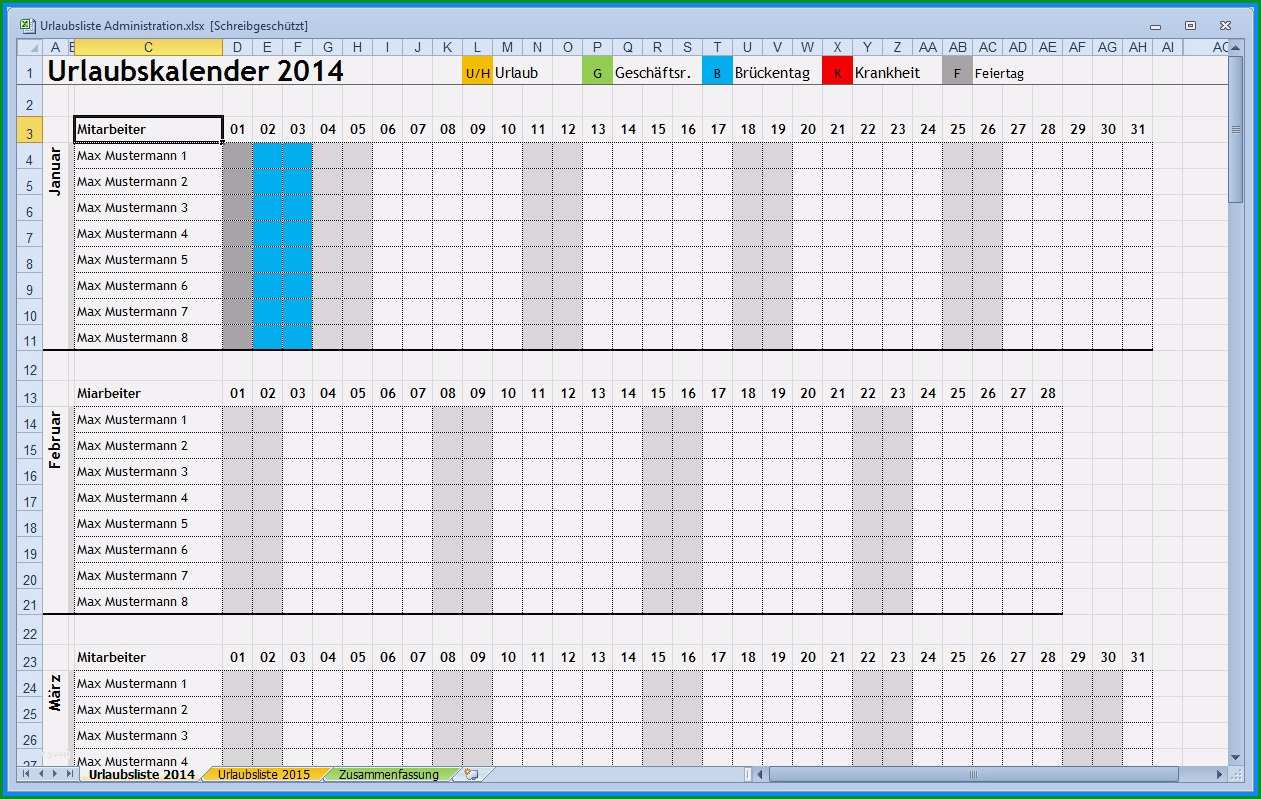Select column L header
1261x799 pixels.
[x=478, y=47]
